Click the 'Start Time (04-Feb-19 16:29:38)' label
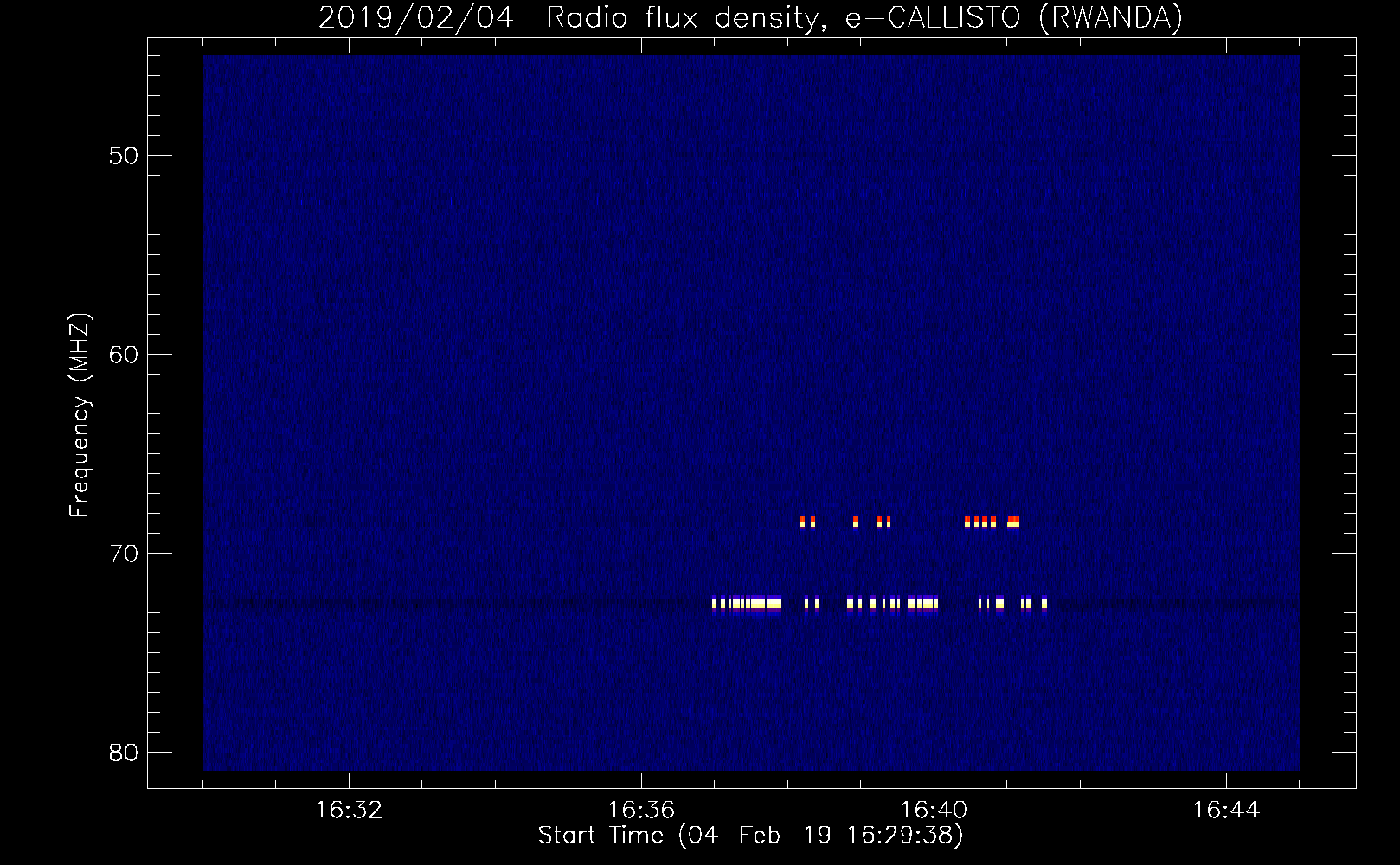The image size is (1400, 865). (x=750, y=836)
